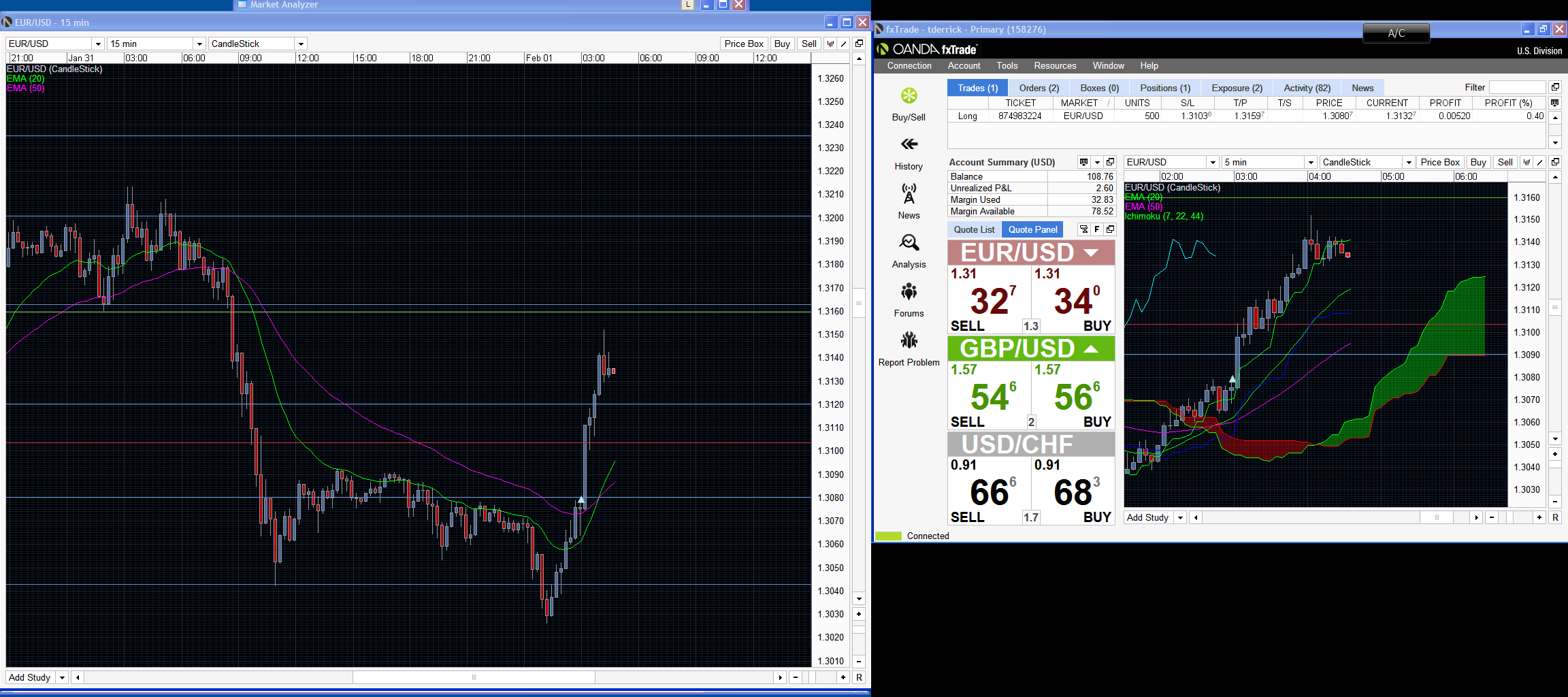Expand Add Study dropdown in the 5 min chart
1568x697 pixels.
pos(1180,517)
